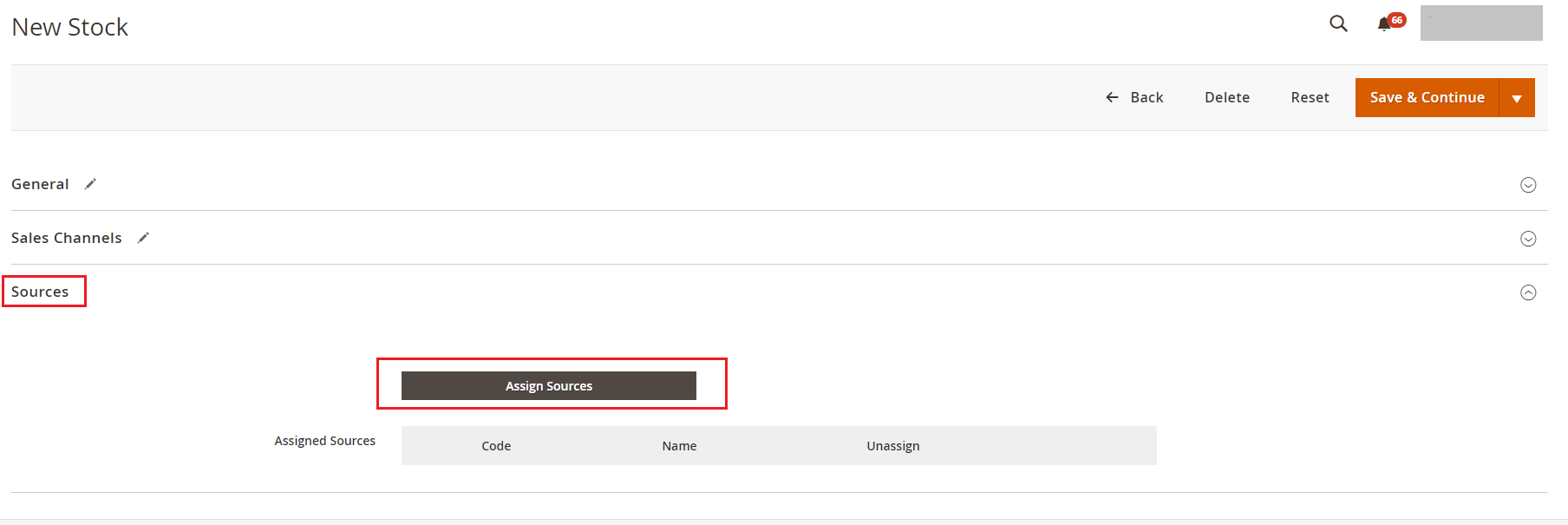Open the search magnifier icon
Screen dimensions: 1568x525
1338,23
